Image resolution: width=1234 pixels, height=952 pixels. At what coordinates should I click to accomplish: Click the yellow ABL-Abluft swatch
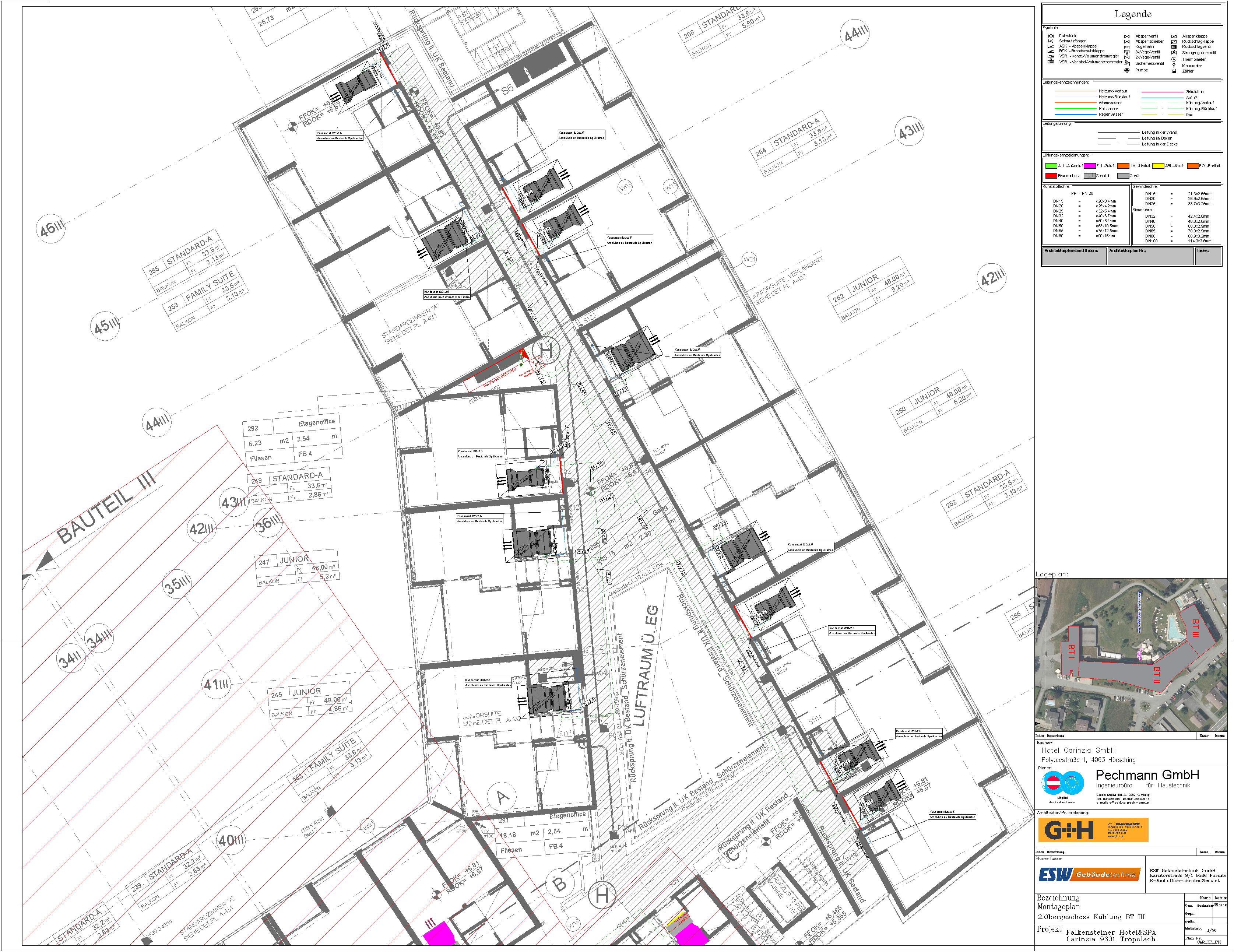tap(1158, 166)
